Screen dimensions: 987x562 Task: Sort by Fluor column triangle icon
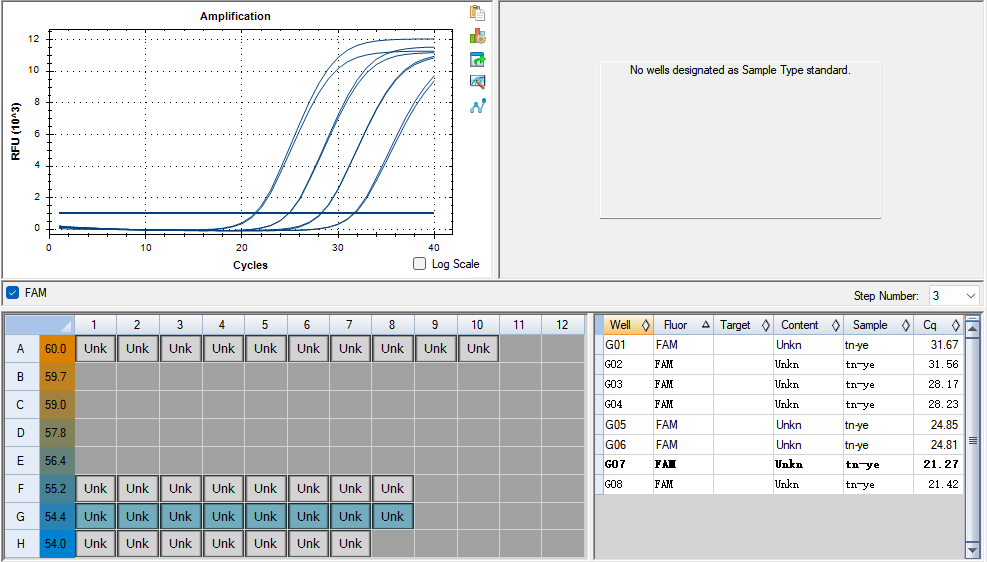click(x=706, y=325)
